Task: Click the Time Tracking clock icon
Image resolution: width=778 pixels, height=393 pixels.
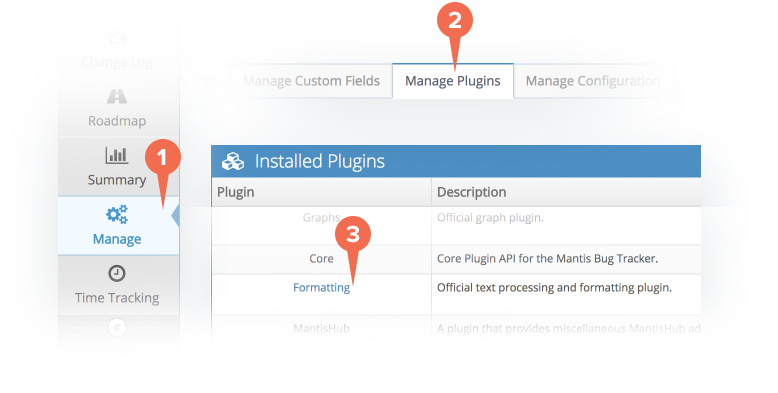Action: (x=117, y=273)
